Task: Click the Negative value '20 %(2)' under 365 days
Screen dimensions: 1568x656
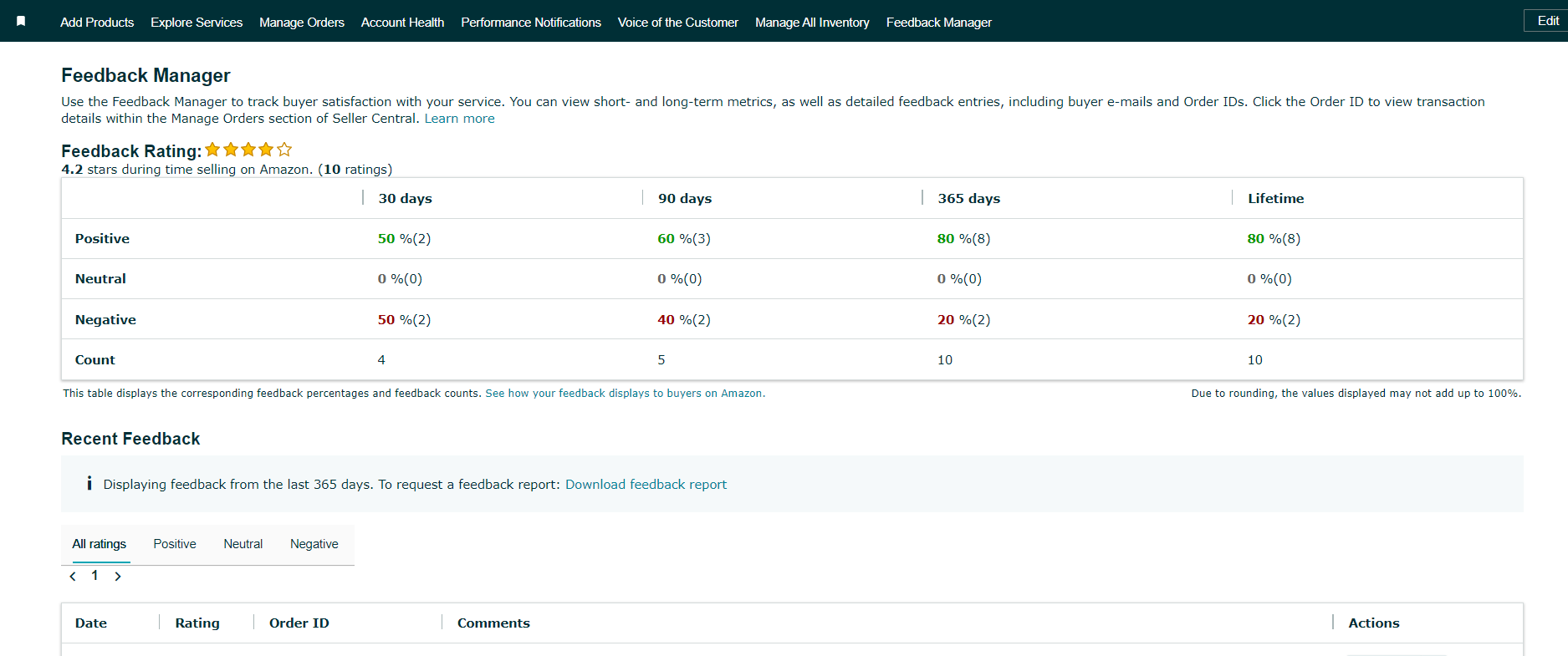Action: pyautogui.click(x=964, y=320)
